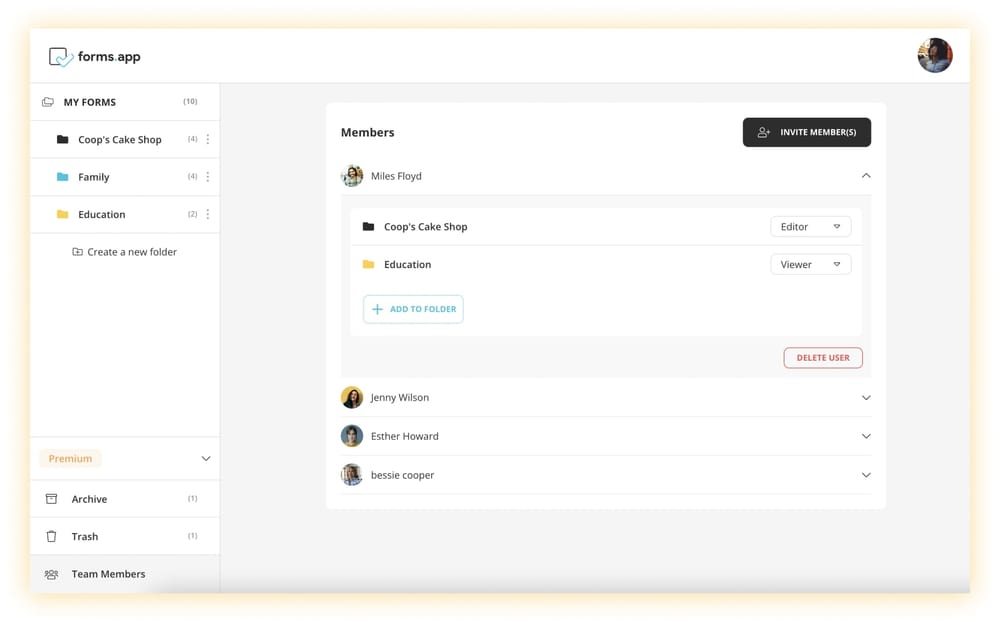Click Miles Floyd's avatar picture
This screenshot has width=1000, height=625.
coord(352,176)
